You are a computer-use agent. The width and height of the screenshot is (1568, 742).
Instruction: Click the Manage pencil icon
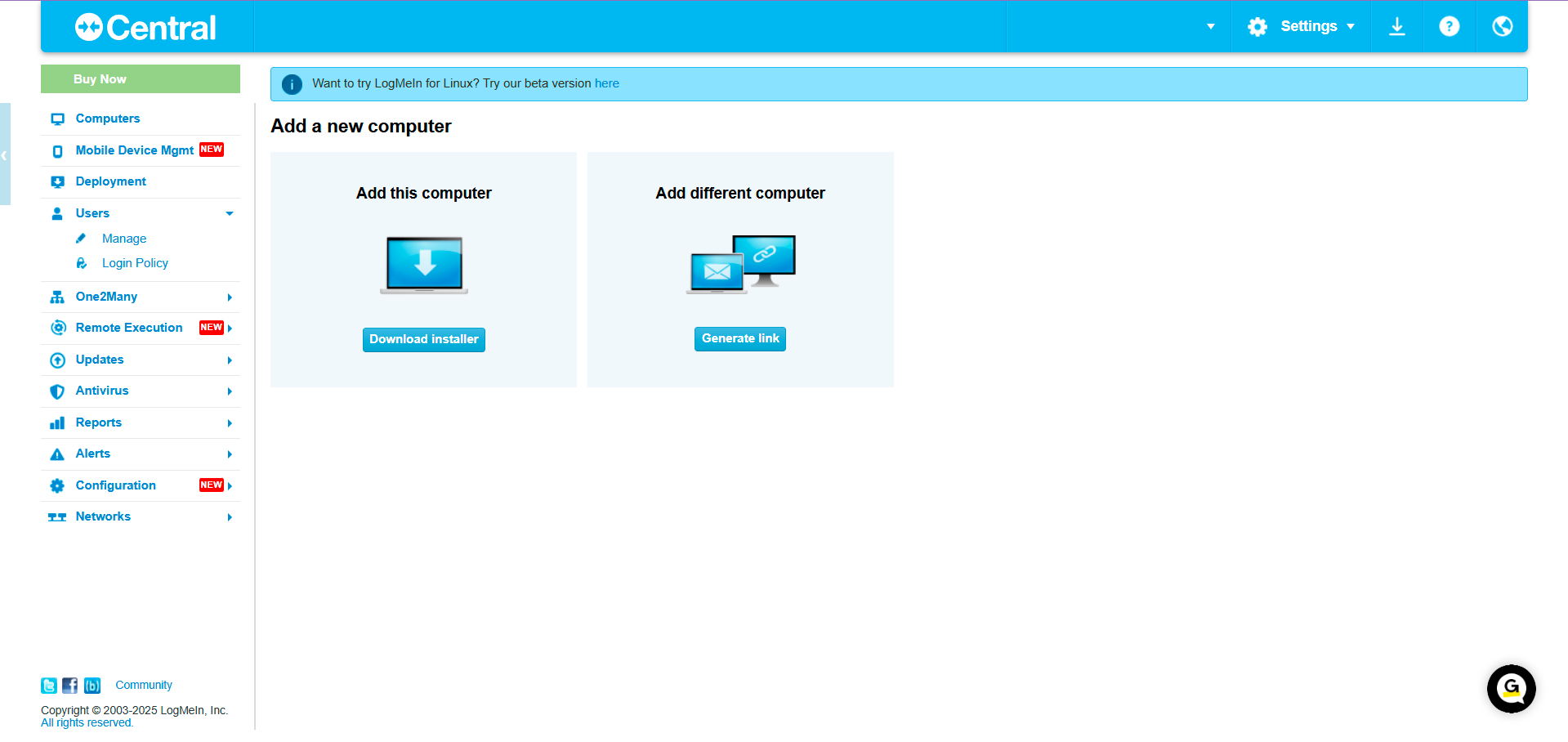click(81, 239)
